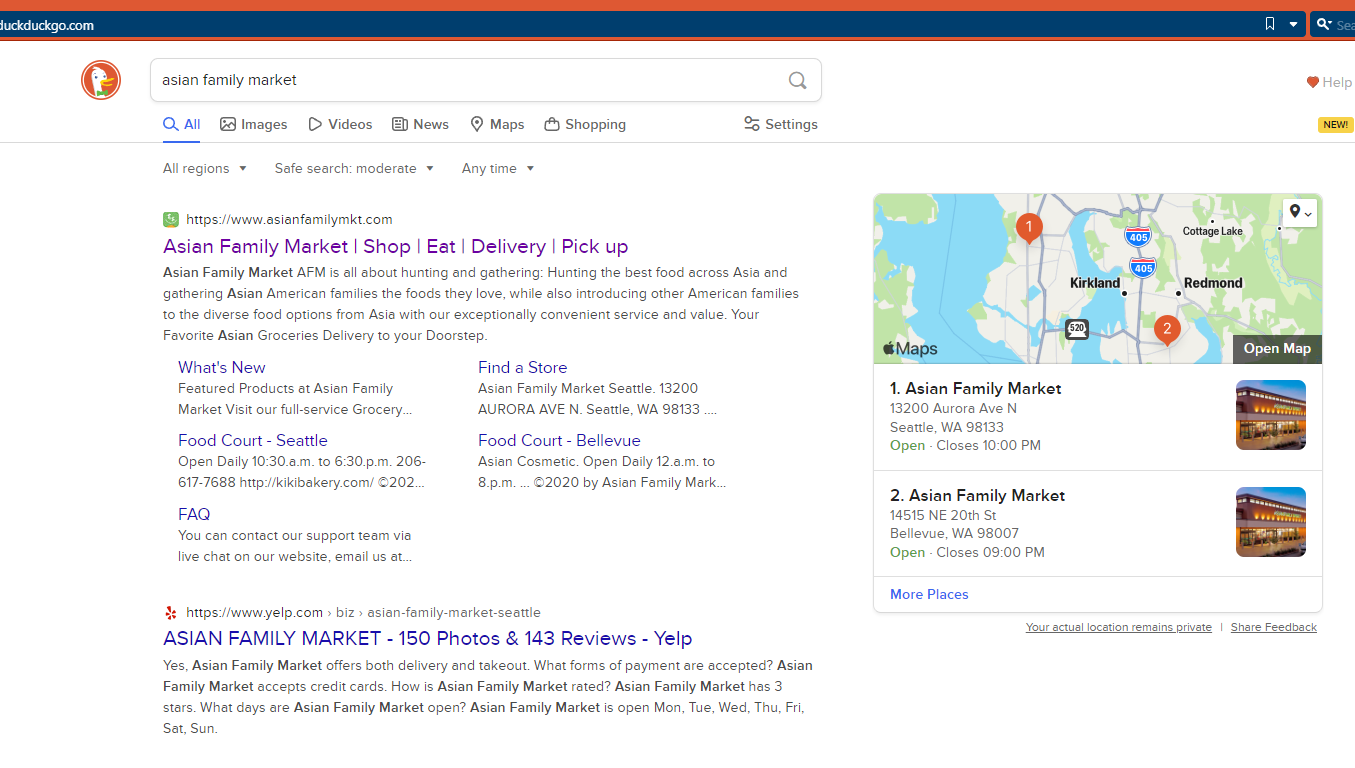Click the yelp.com result URL breadcrumb
The image size is (1355, 768).
tap(363, 612)
